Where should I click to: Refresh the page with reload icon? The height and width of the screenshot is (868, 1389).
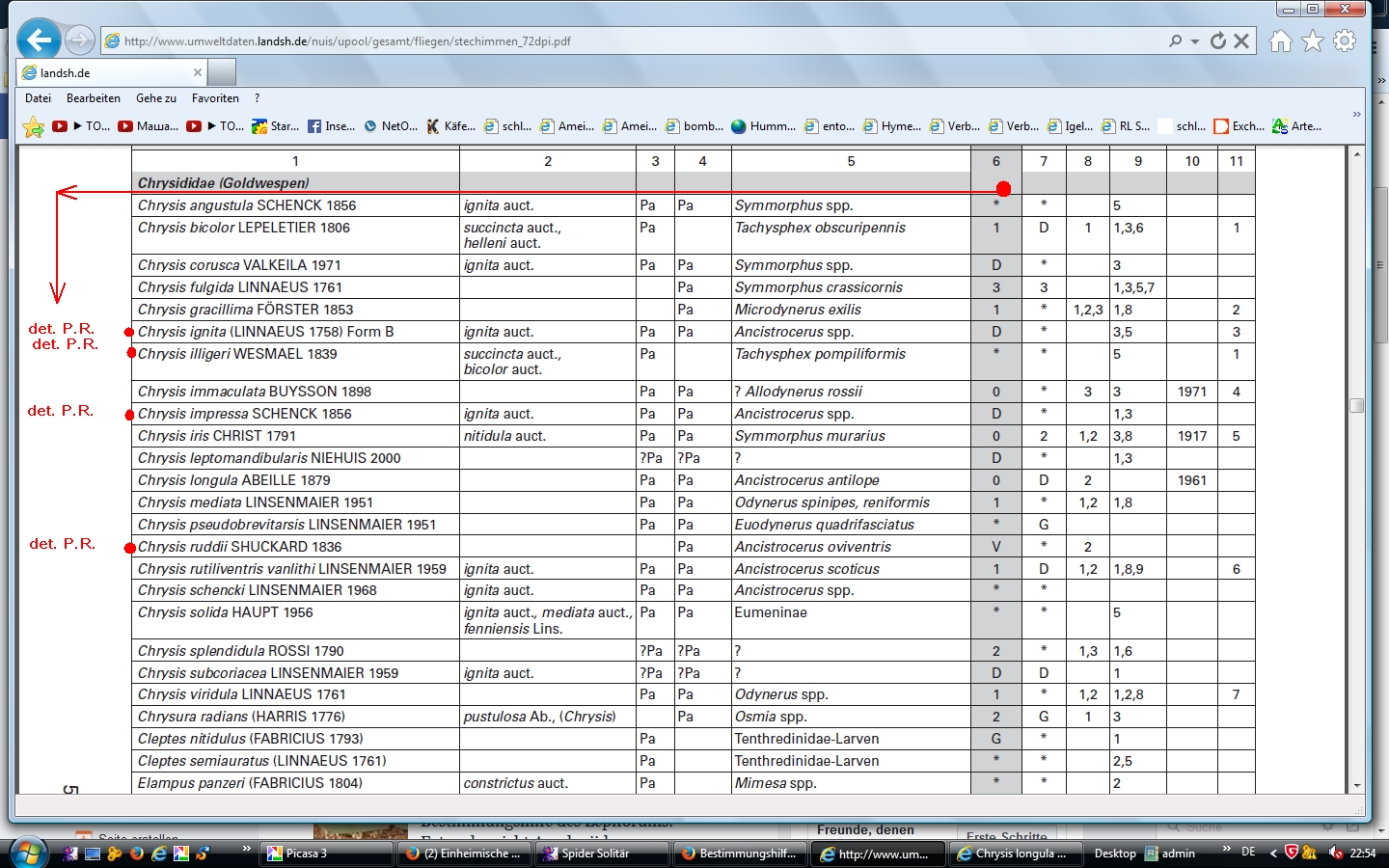pos(1218,41)
